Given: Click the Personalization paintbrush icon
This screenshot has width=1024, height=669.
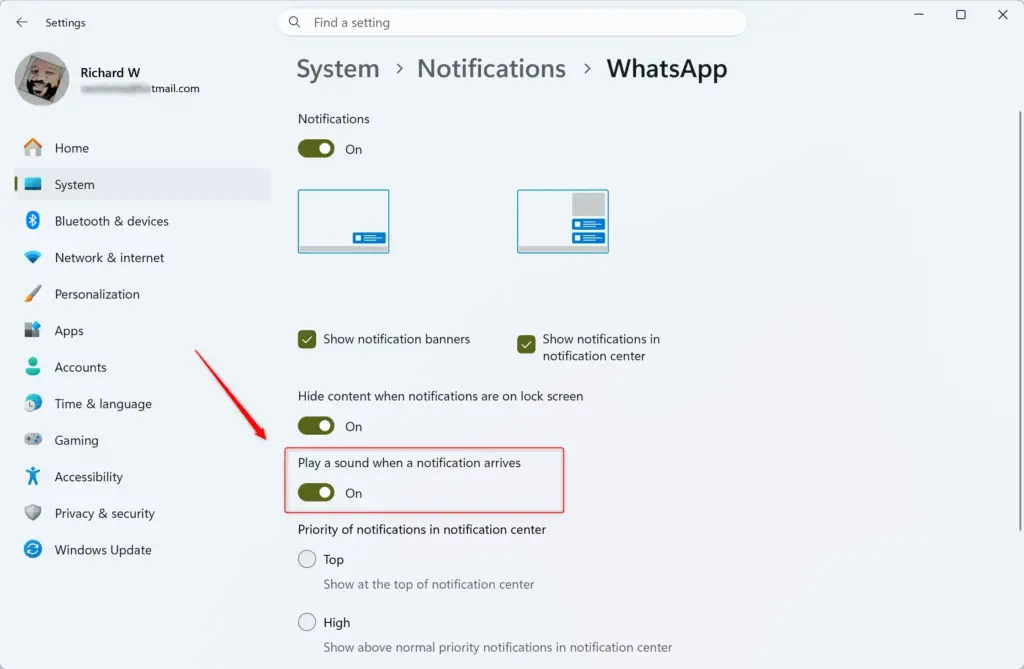Looking at the screenshot, I should click(x=33, y=294).
